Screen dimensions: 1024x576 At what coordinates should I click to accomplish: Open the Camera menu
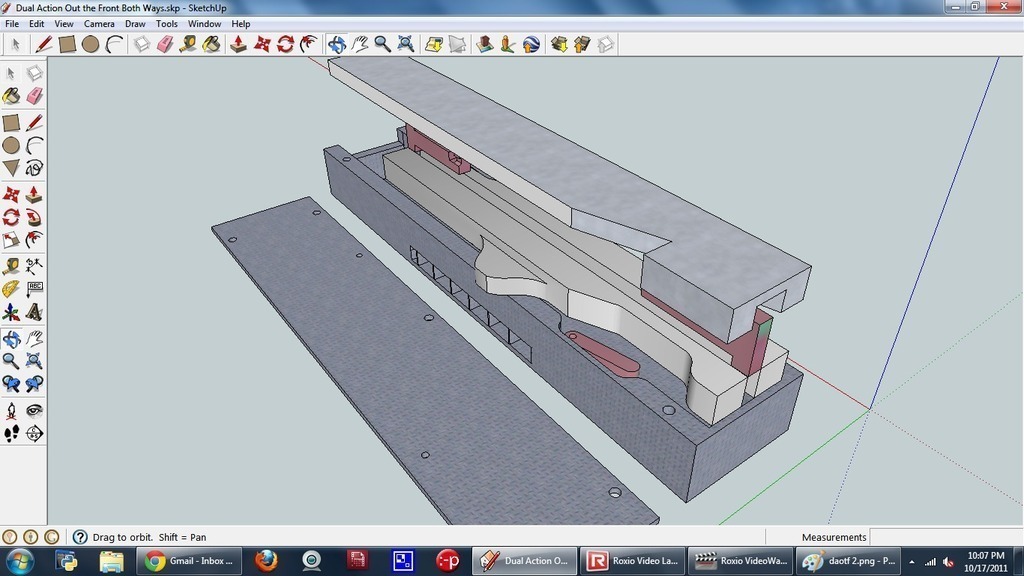[98, 23]
